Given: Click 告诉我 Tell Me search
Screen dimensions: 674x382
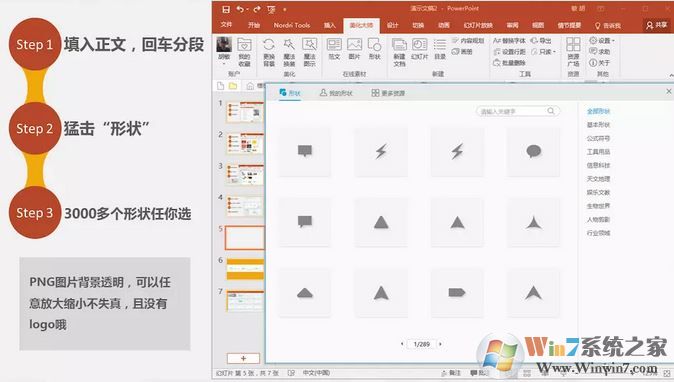Looking at the screenshot, I should [607, 26].
